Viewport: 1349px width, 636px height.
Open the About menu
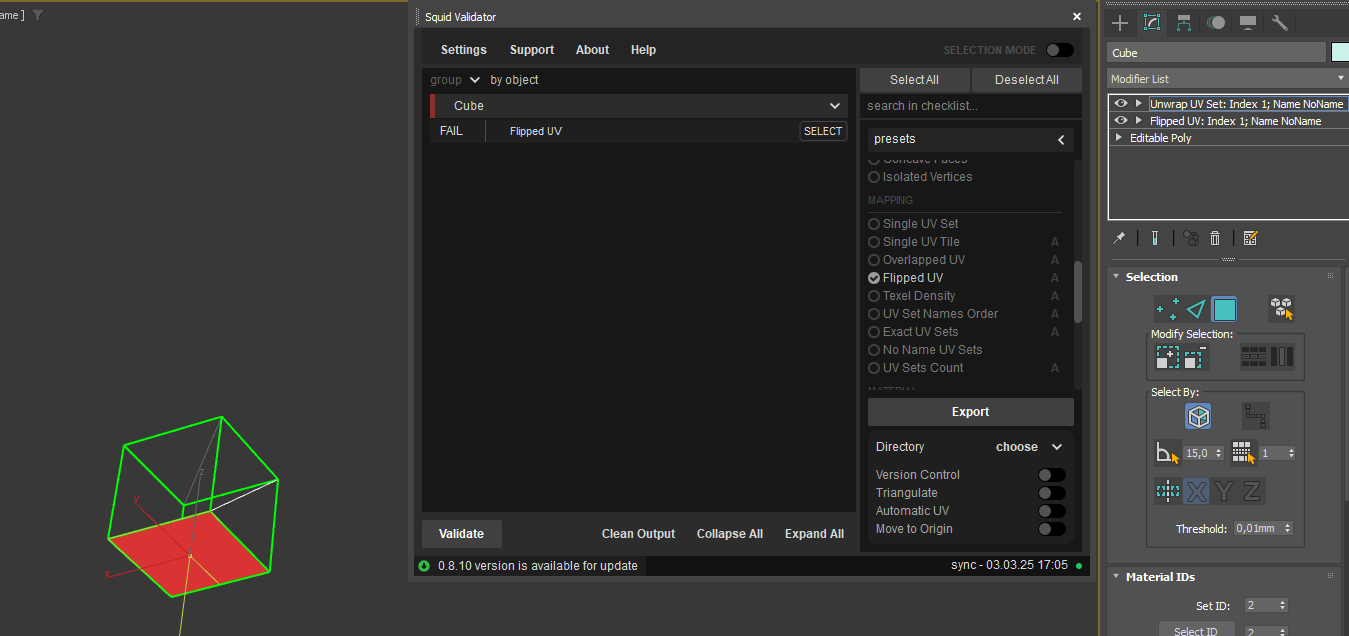(592, 50)
